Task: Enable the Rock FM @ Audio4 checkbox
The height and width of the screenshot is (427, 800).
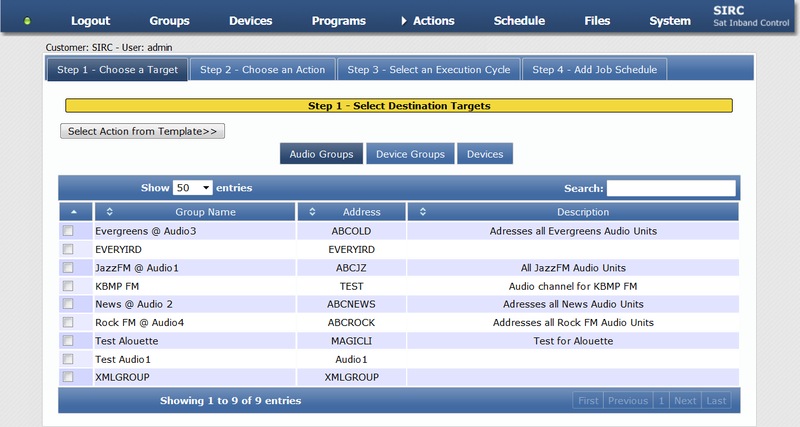Action: click(x=69, y=322)
